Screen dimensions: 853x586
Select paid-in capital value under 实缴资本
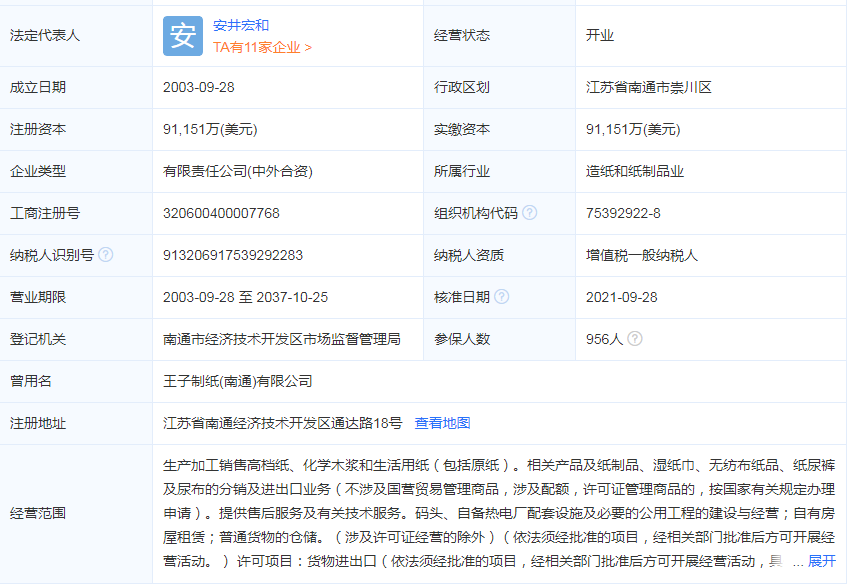633,129
